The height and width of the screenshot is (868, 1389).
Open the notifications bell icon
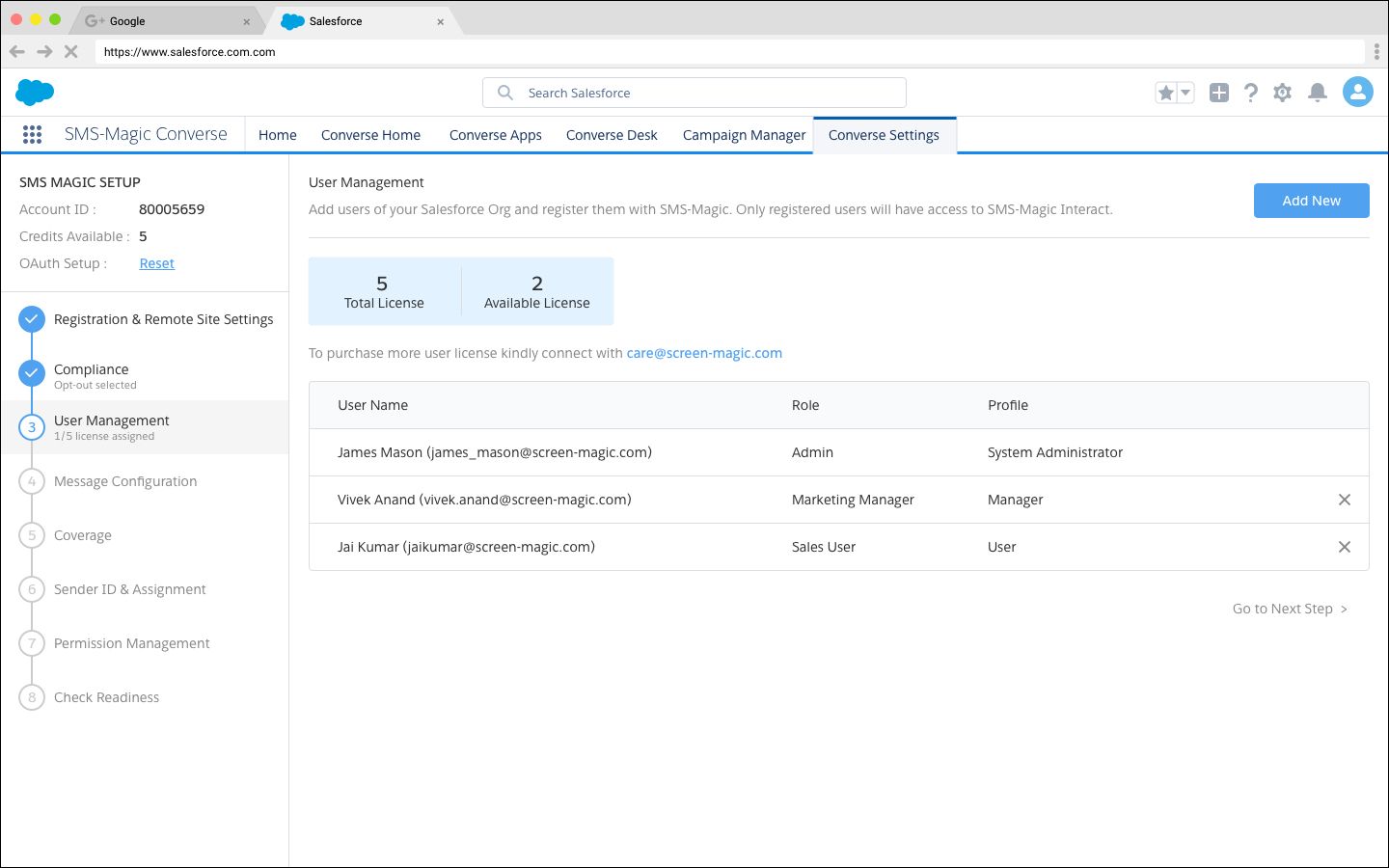coord(1317,93)
